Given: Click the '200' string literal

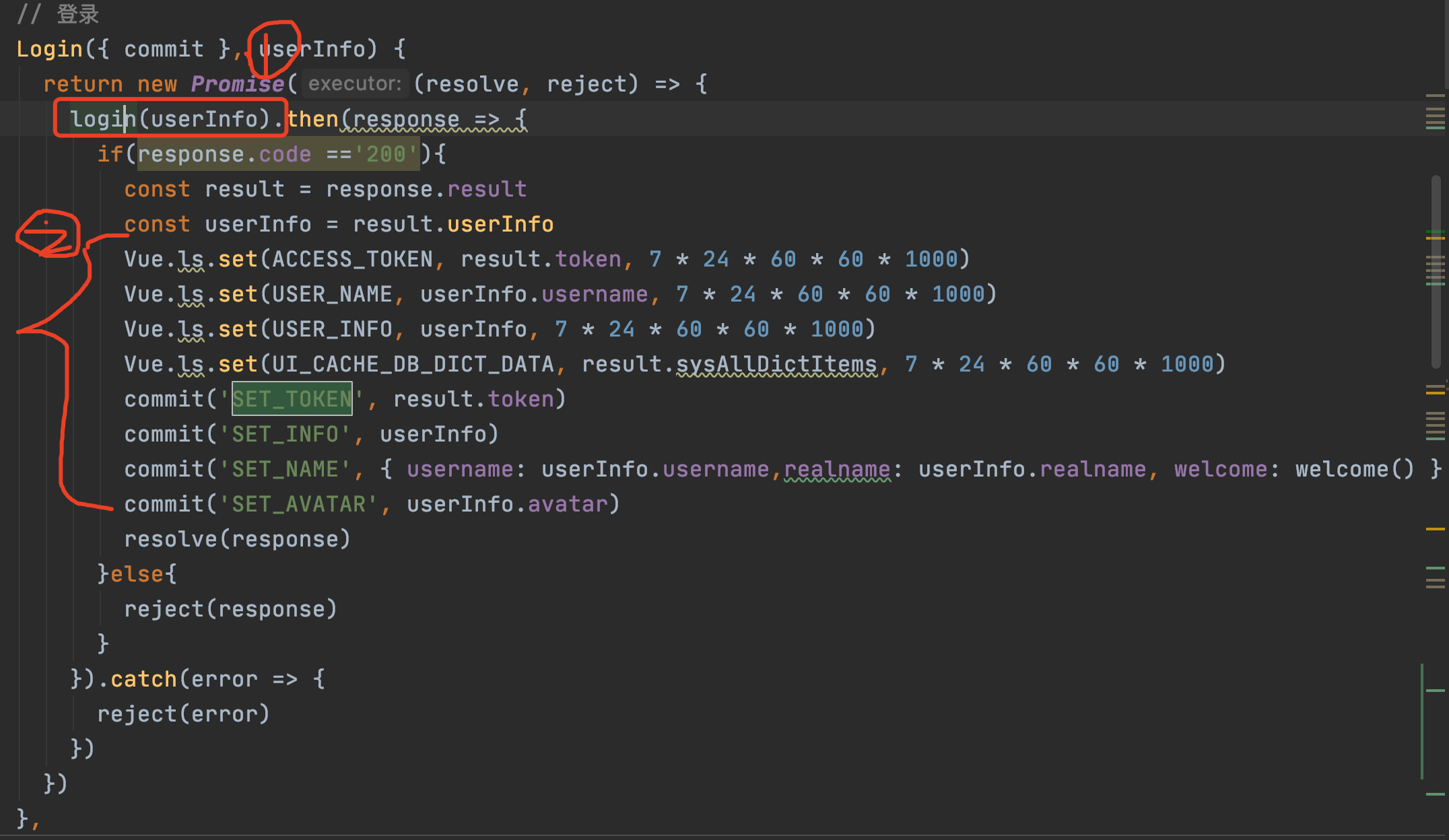Looking at the screenshot, I should (x=386, y=154).
